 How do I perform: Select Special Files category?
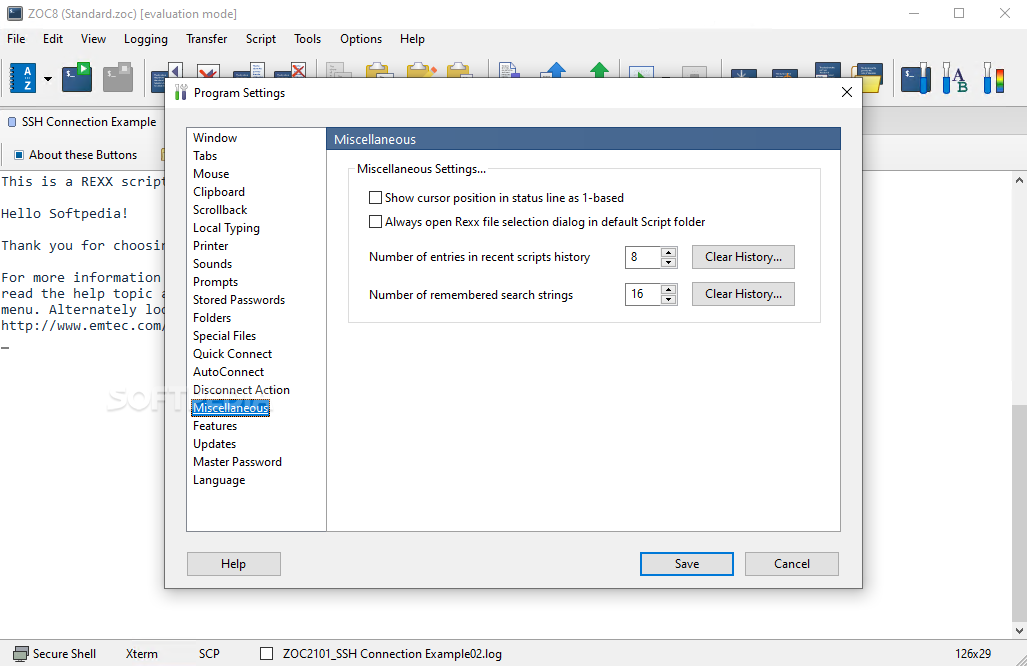pos(224,336)
